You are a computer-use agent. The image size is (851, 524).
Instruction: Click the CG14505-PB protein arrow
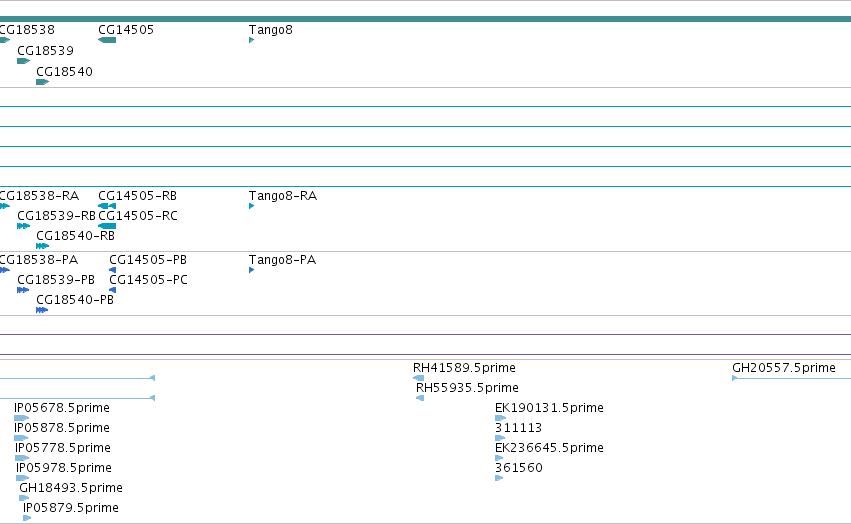[x=112, y=270]
